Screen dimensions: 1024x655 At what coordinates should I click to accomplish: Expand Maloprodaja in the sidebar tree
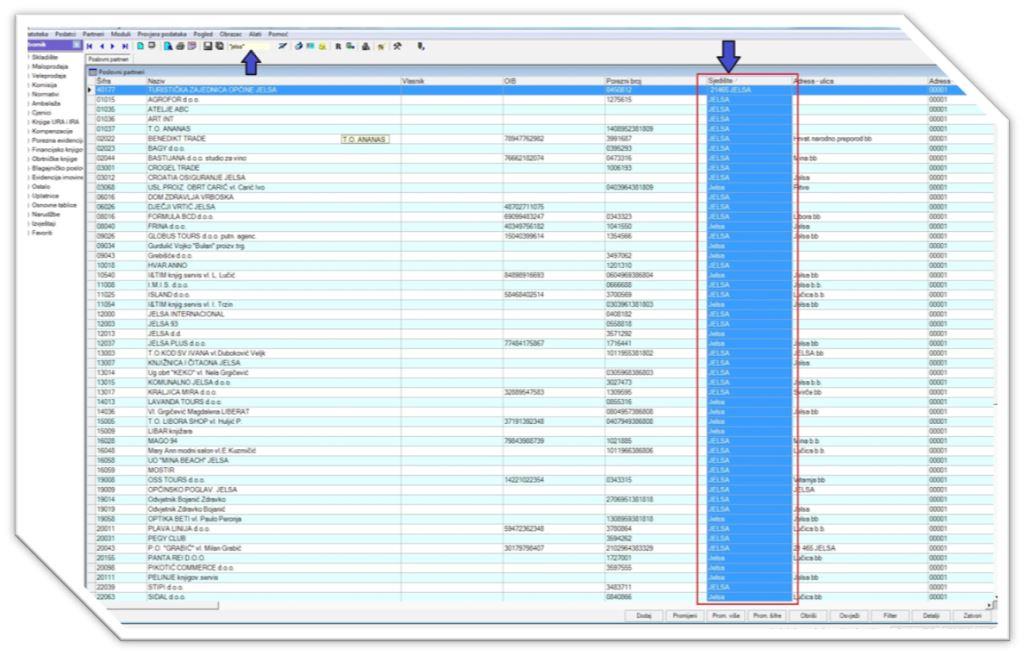pos(50,67)
